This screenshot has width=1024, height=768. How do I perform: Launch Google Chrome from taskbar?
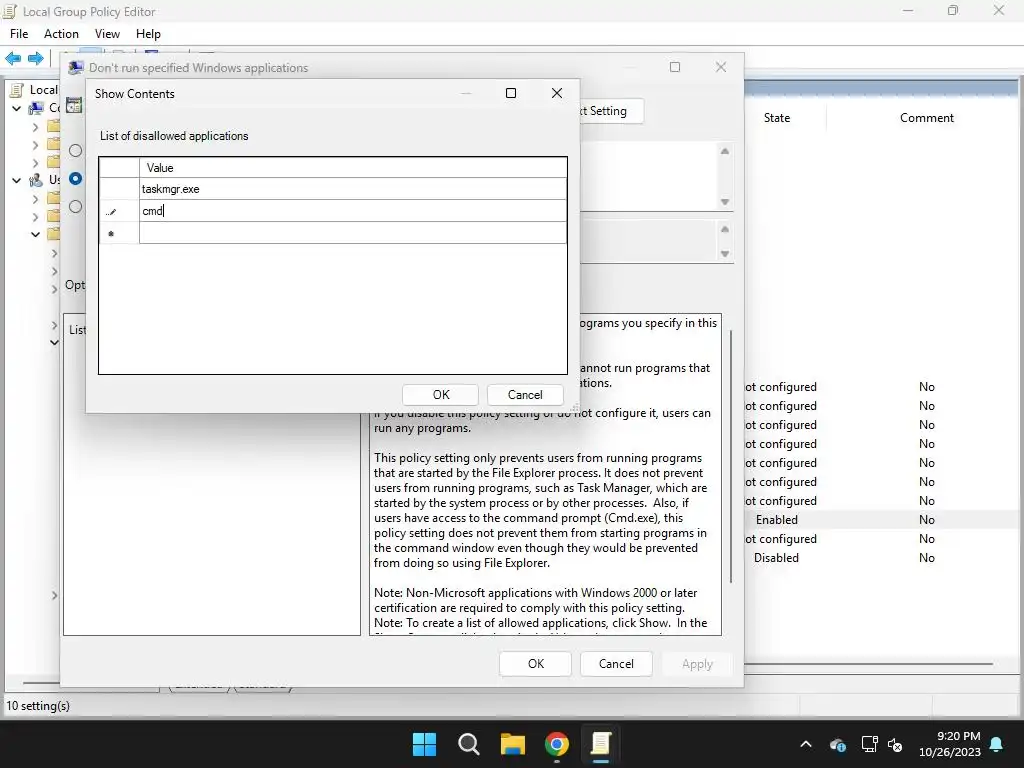[556, 744]
